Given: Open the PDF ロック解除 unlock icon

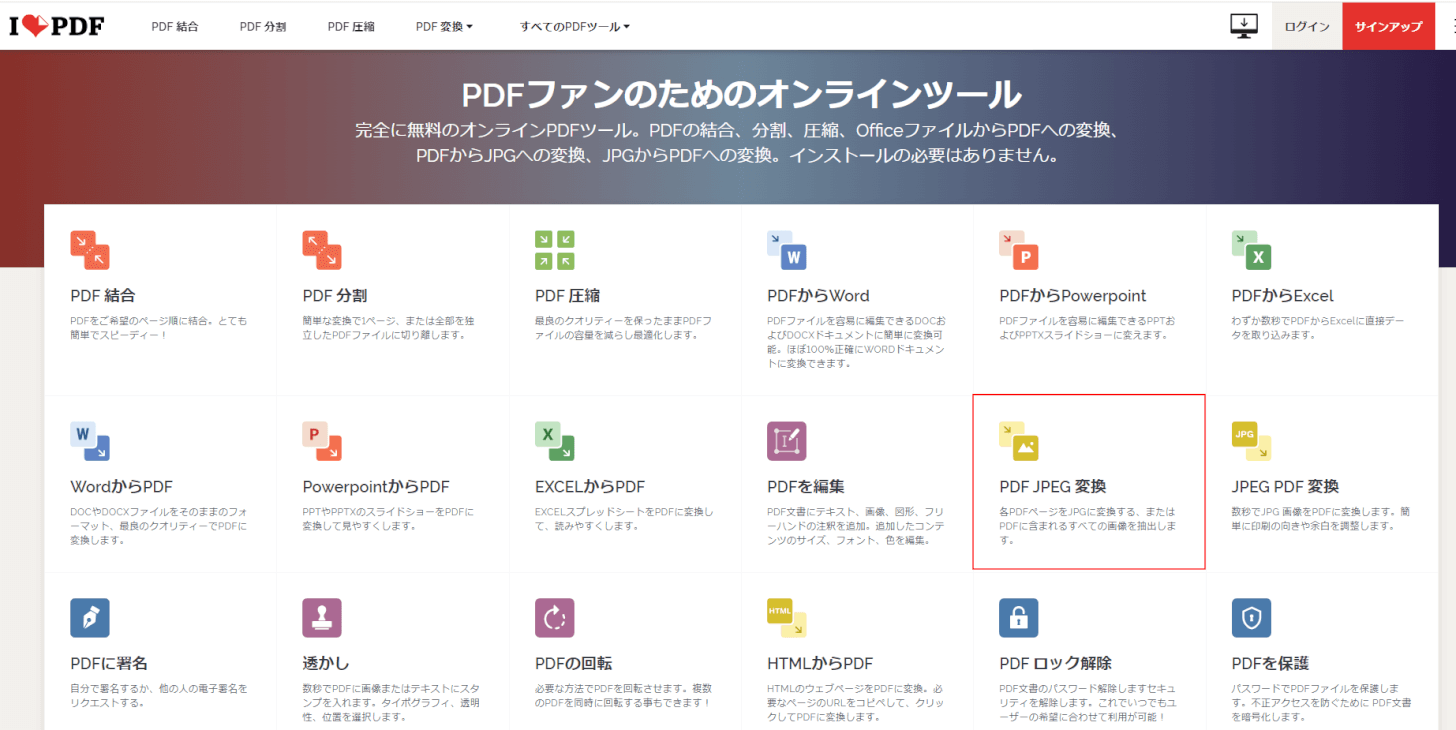Looking at the screenshot, I should (1019, 618).
